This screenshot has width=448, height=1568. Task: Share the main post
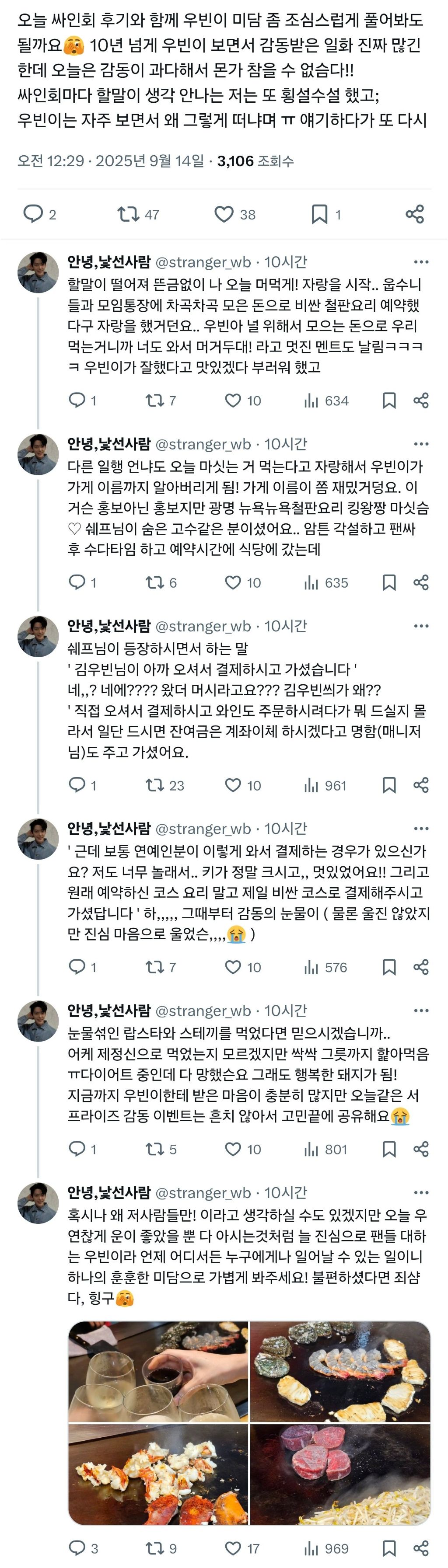(x=414, y=214)
